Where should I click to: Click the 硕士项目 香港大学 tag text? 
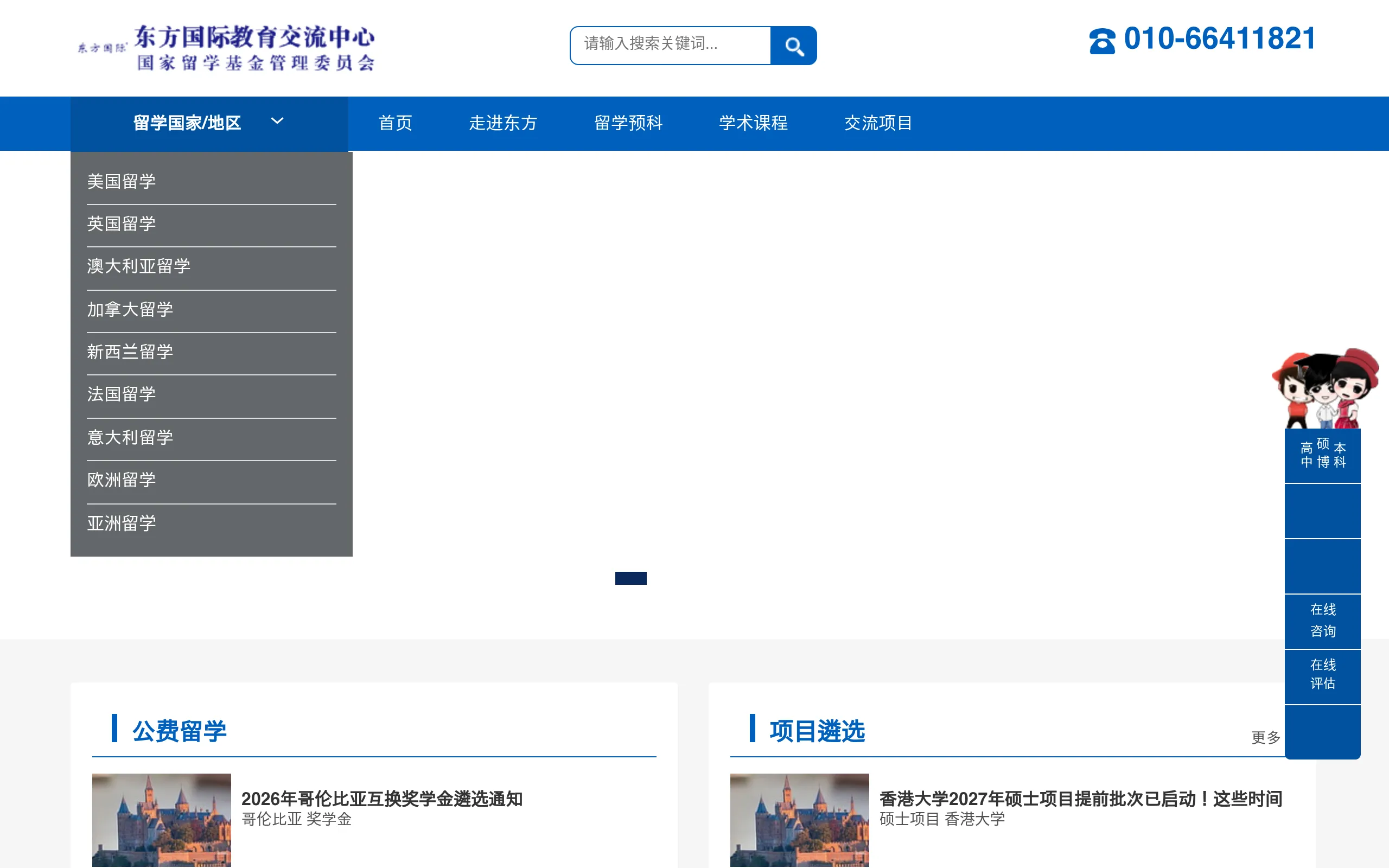[942, 819]
